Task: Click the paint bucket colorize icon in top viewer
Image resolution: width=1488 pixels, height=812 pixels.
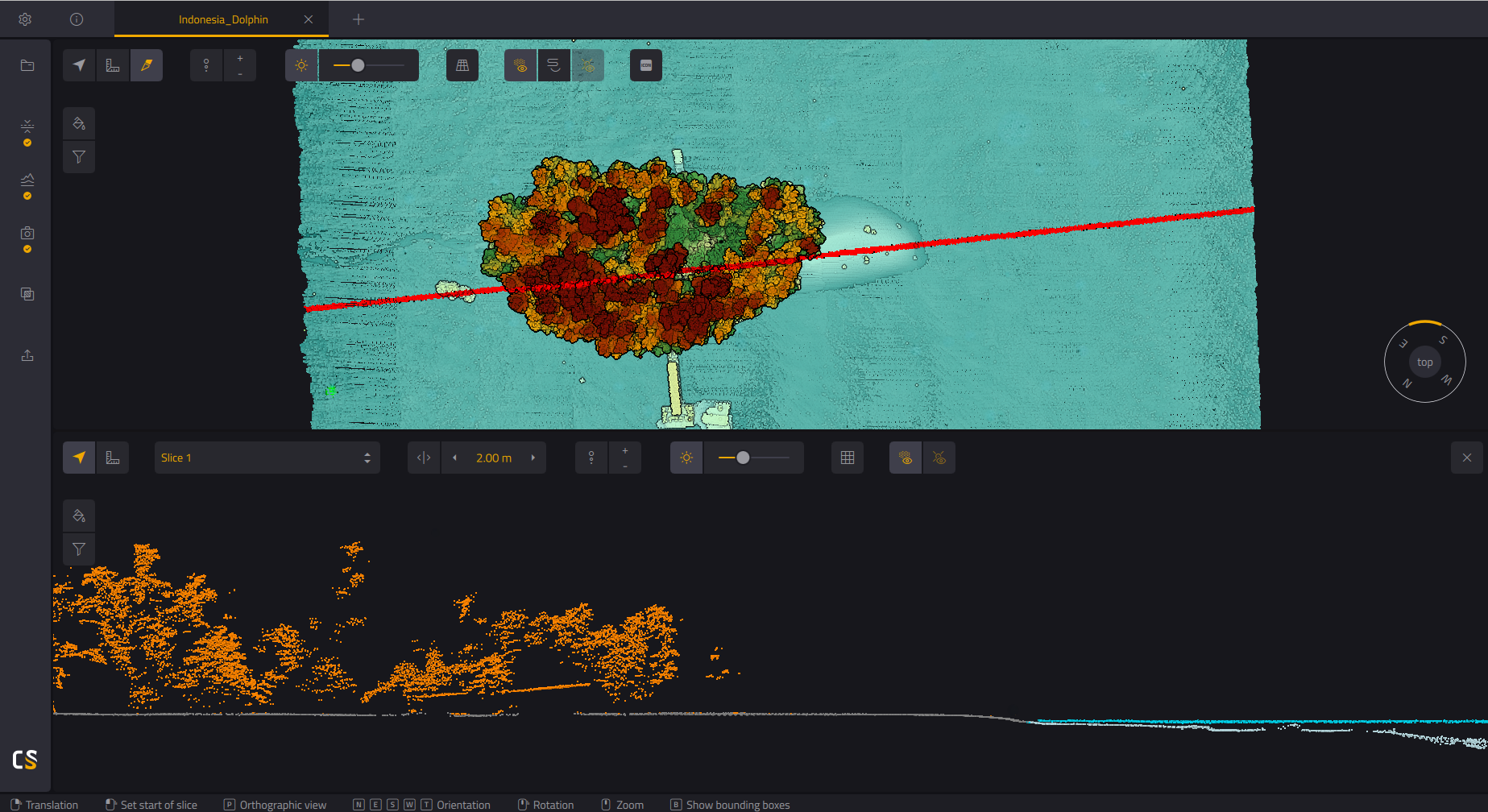Action: (79, 123)
